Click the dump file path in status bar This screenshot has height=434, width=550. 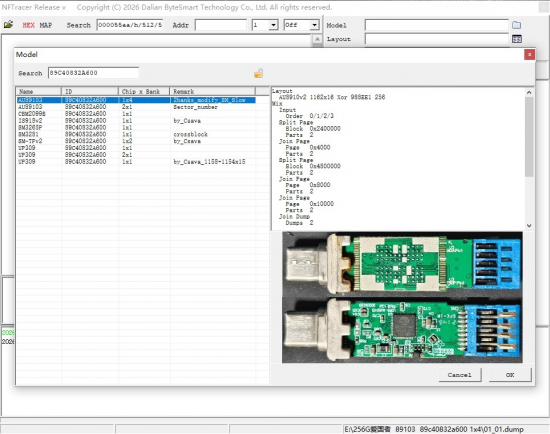point(434,429)
